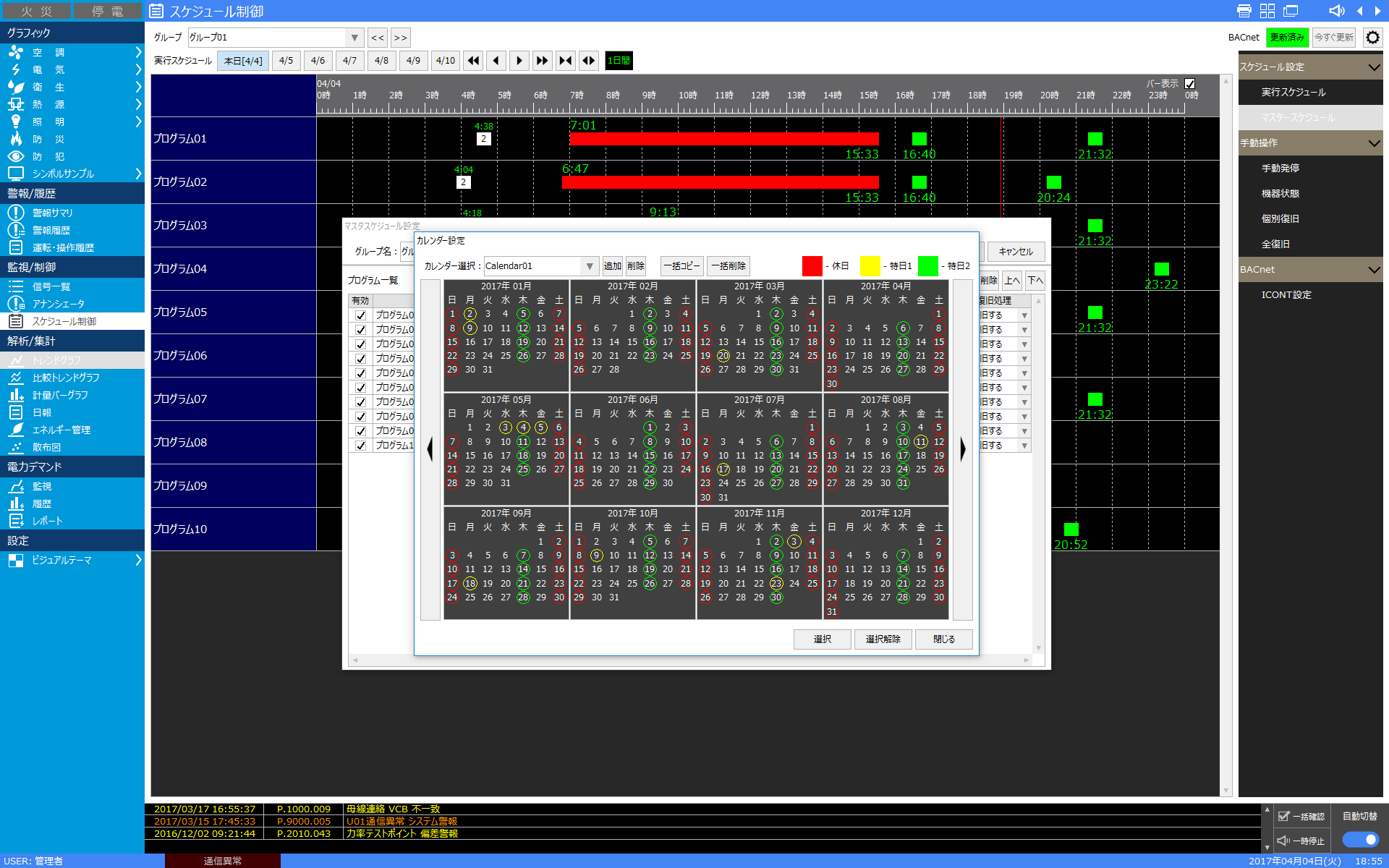
Task: Open 計量バーグラフ metering bar graph
Action: click(x=72, y=395)
